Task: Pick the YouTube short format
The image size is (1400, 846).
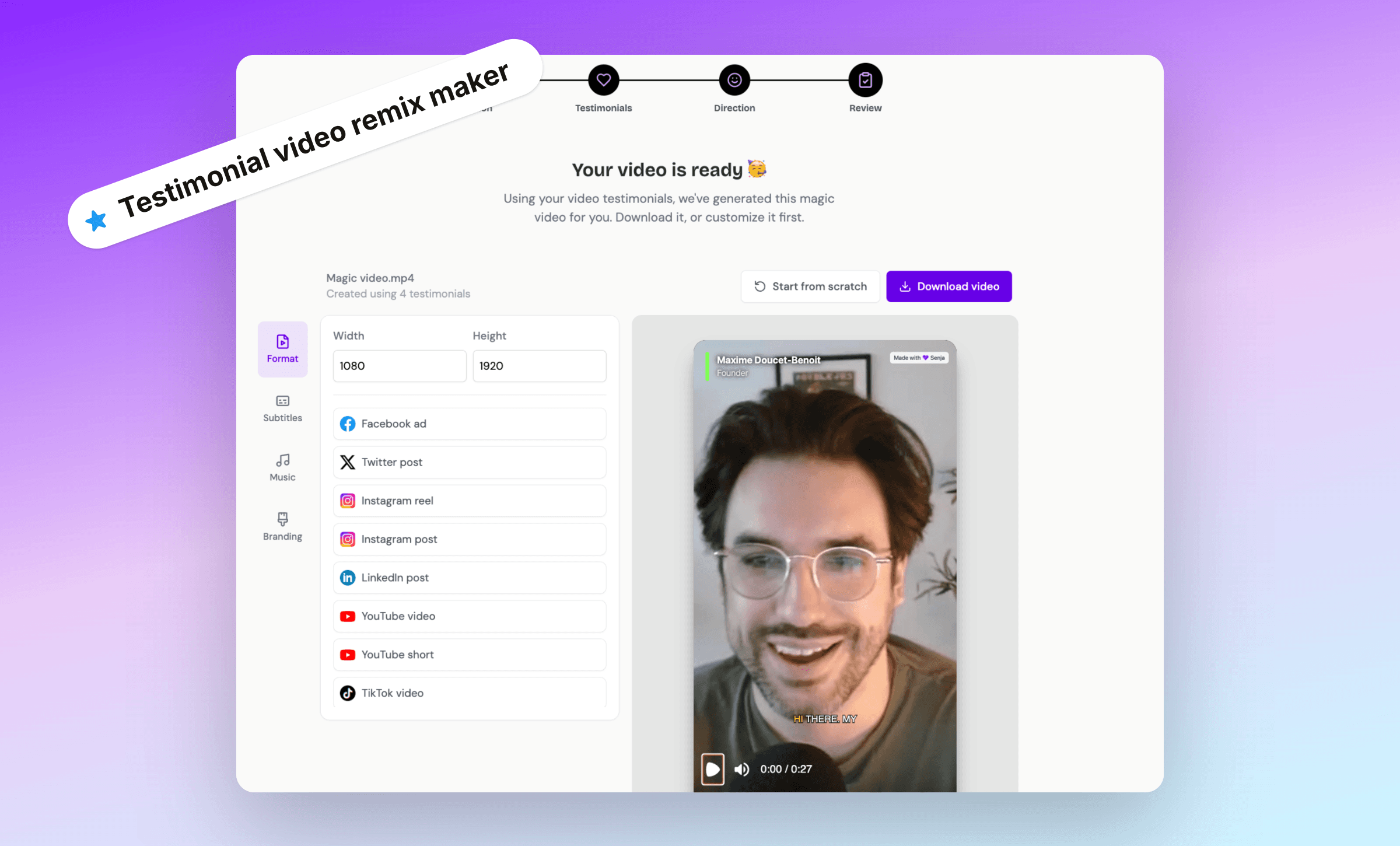Action: point(469,655)
